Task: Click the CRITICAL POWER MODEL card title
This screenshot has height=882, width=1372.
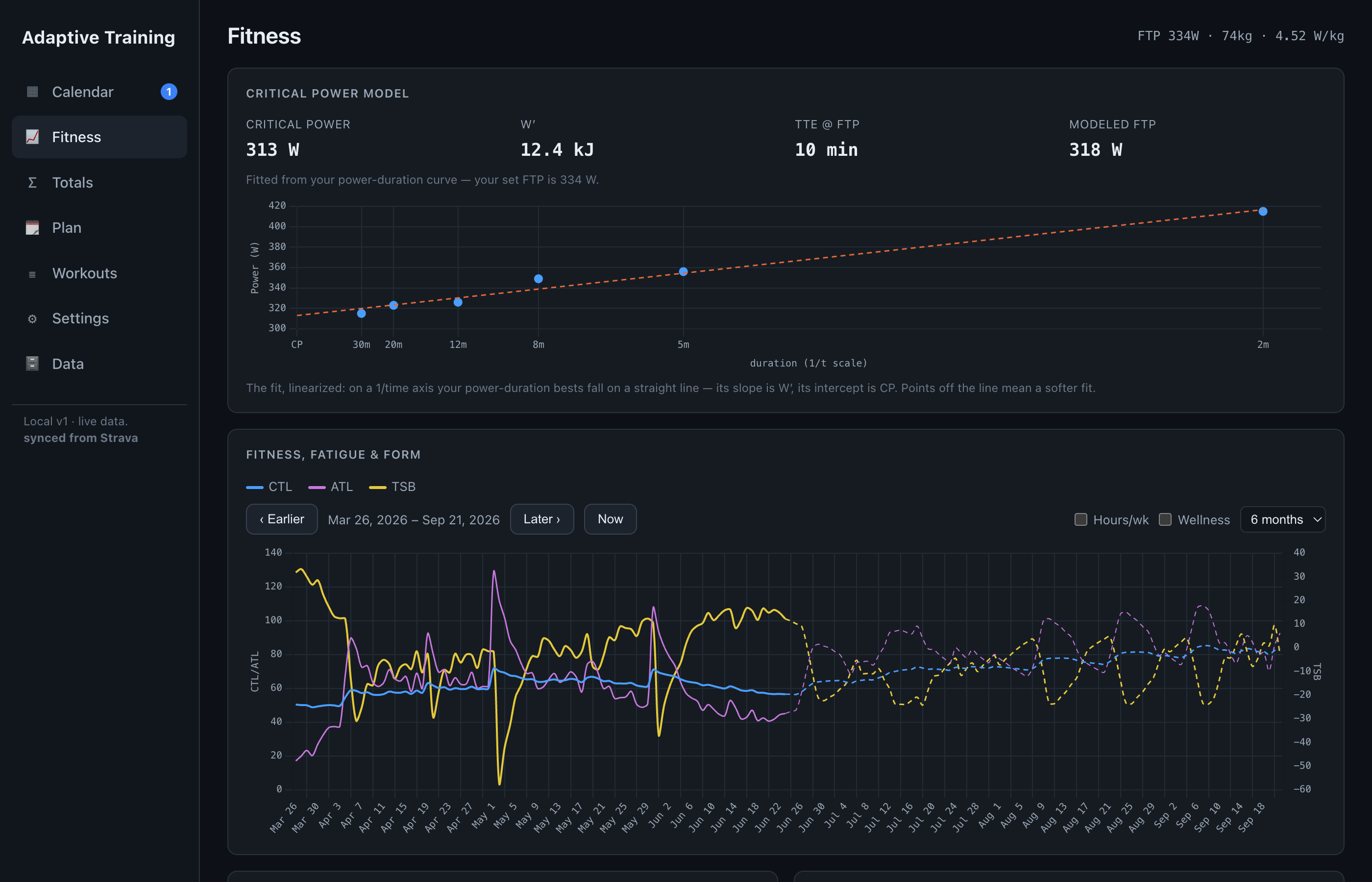Action: pyautogui.click(x=327, y=94)
